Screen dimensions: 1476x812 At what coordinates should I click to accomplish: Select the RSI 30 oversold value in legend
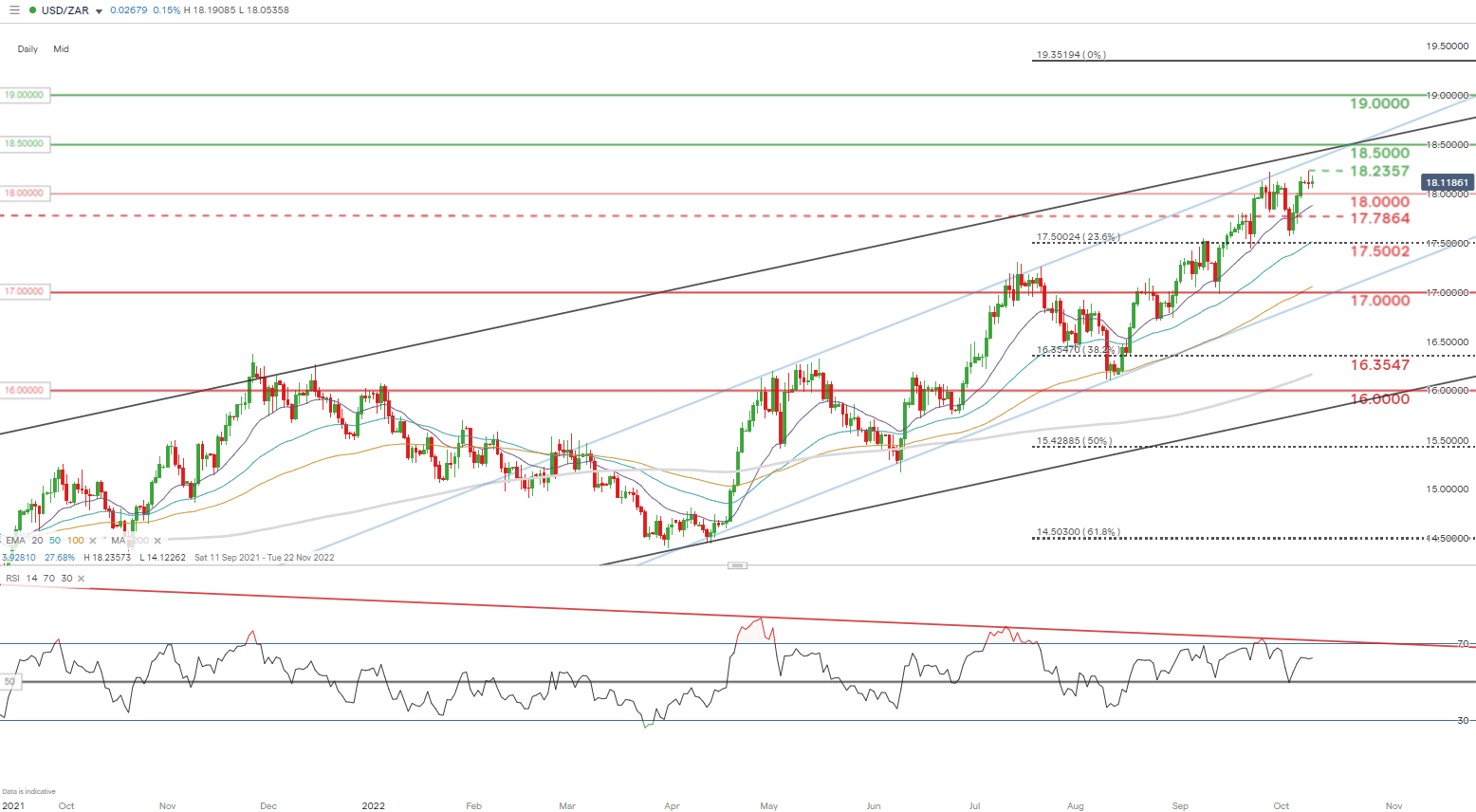(66, 578)
